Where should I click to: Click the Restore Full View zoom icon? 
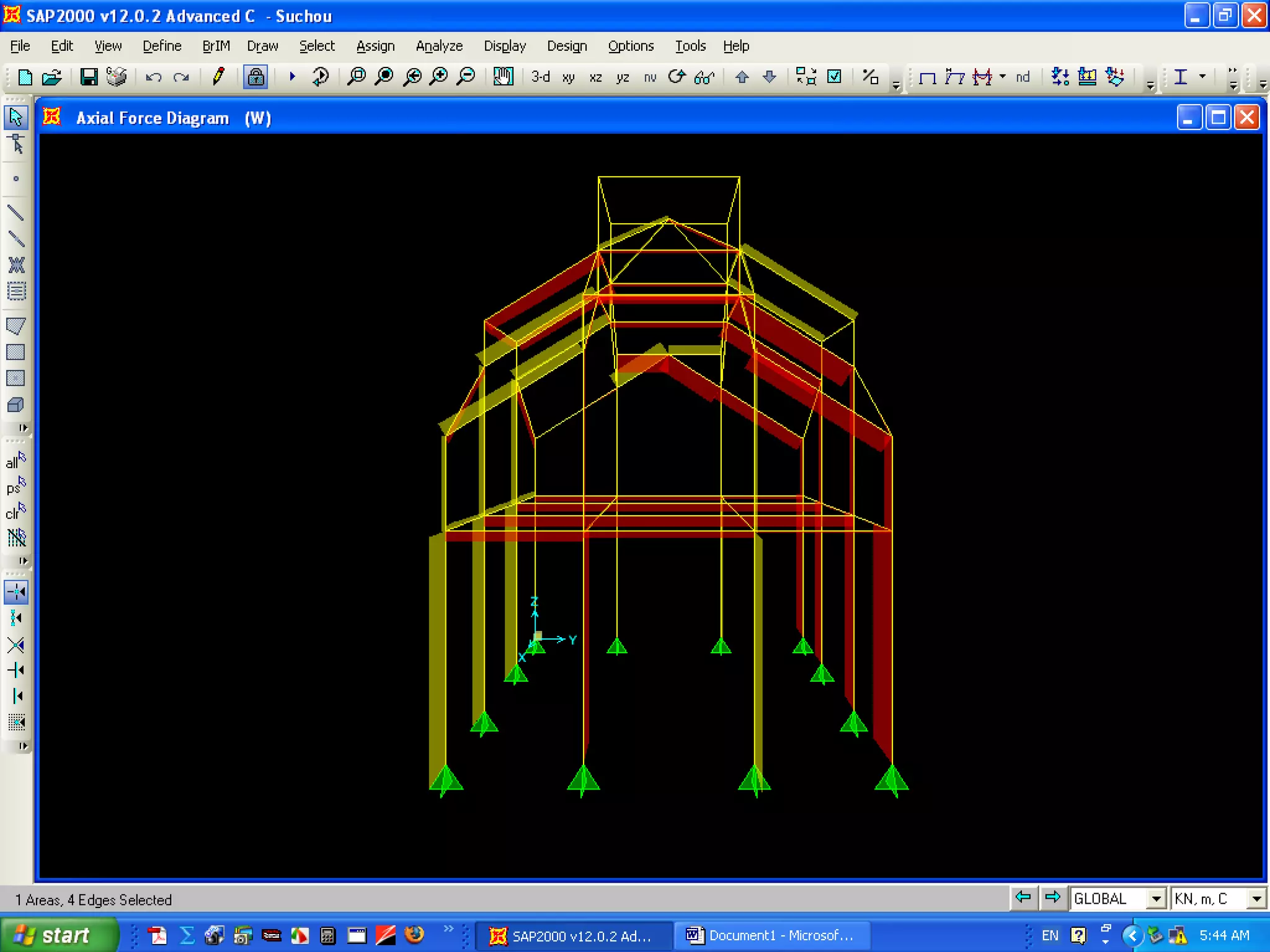(384, 77)
